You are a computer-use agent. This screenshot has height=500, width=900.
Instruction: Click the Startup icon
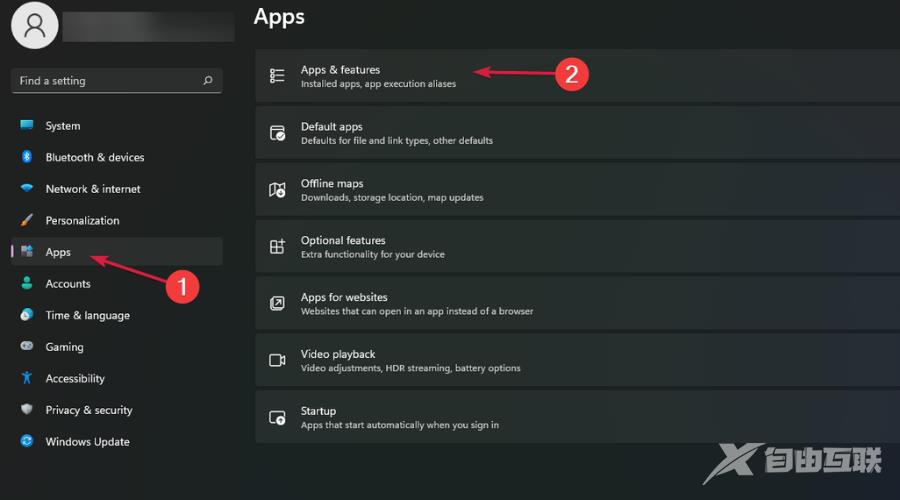[277, 417]
